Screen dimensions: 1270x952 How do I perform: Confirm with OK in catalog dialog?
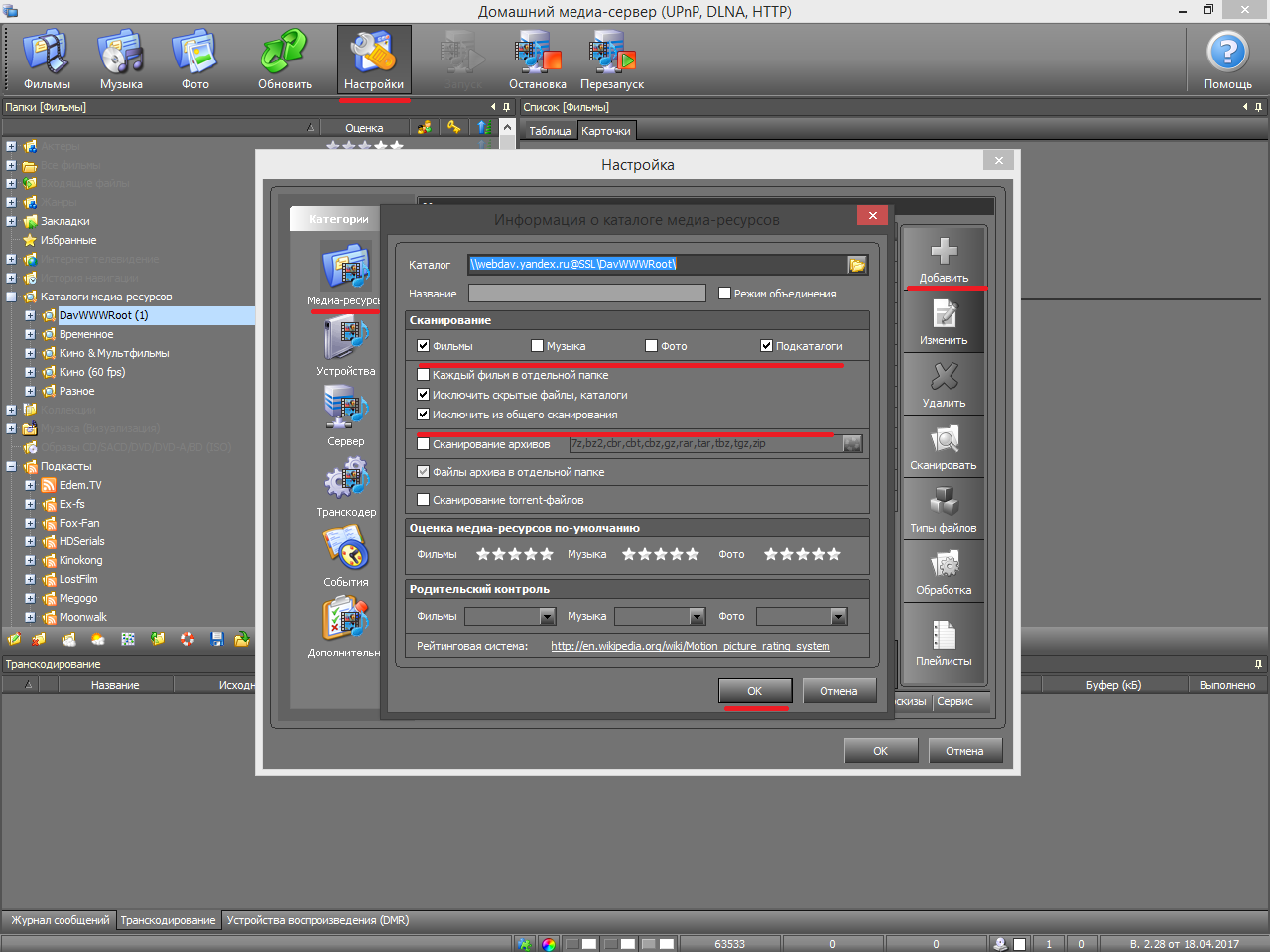click(x=754, y=691)
